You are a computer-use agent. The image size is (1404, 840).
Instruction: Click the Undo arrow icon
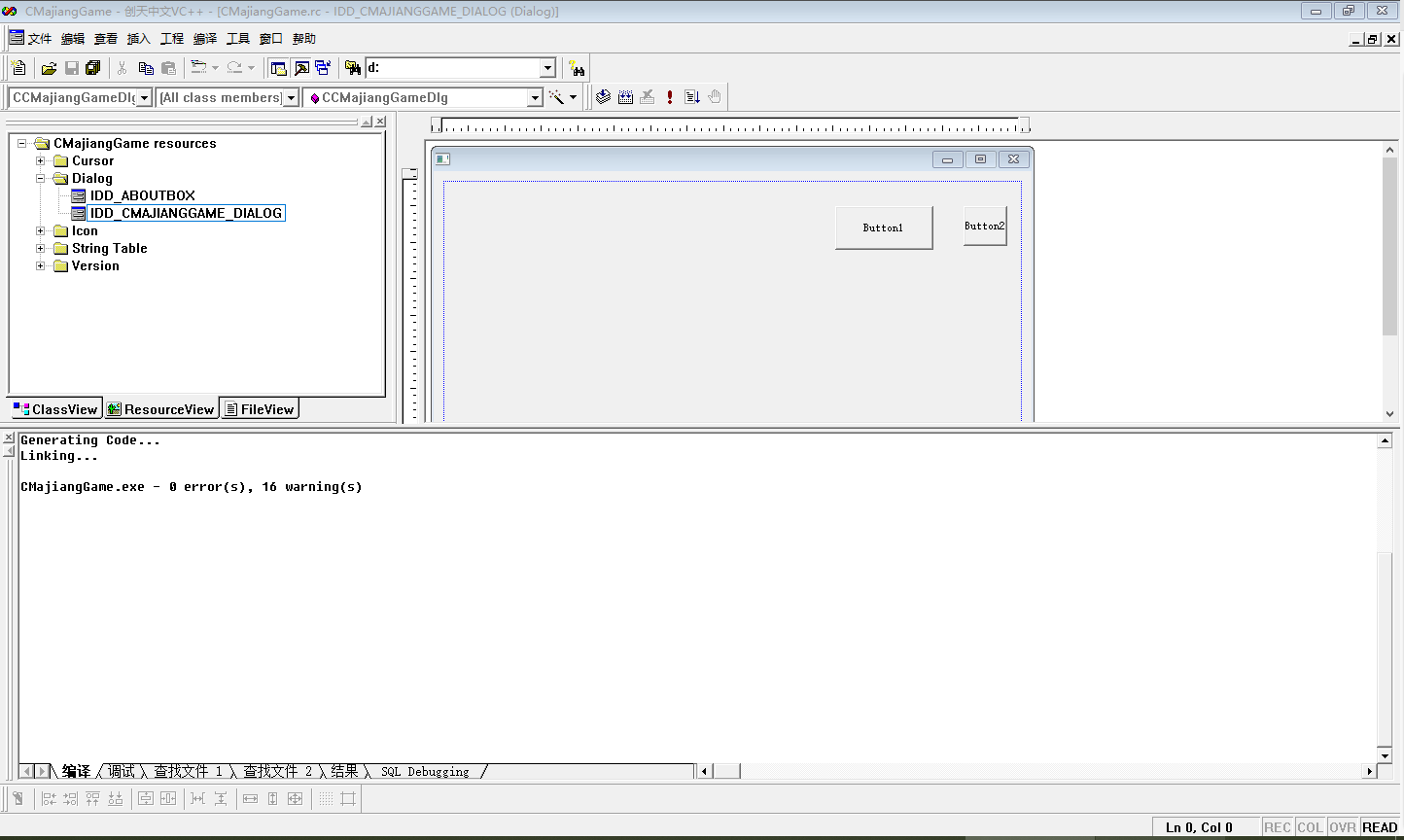pos(198,68)
